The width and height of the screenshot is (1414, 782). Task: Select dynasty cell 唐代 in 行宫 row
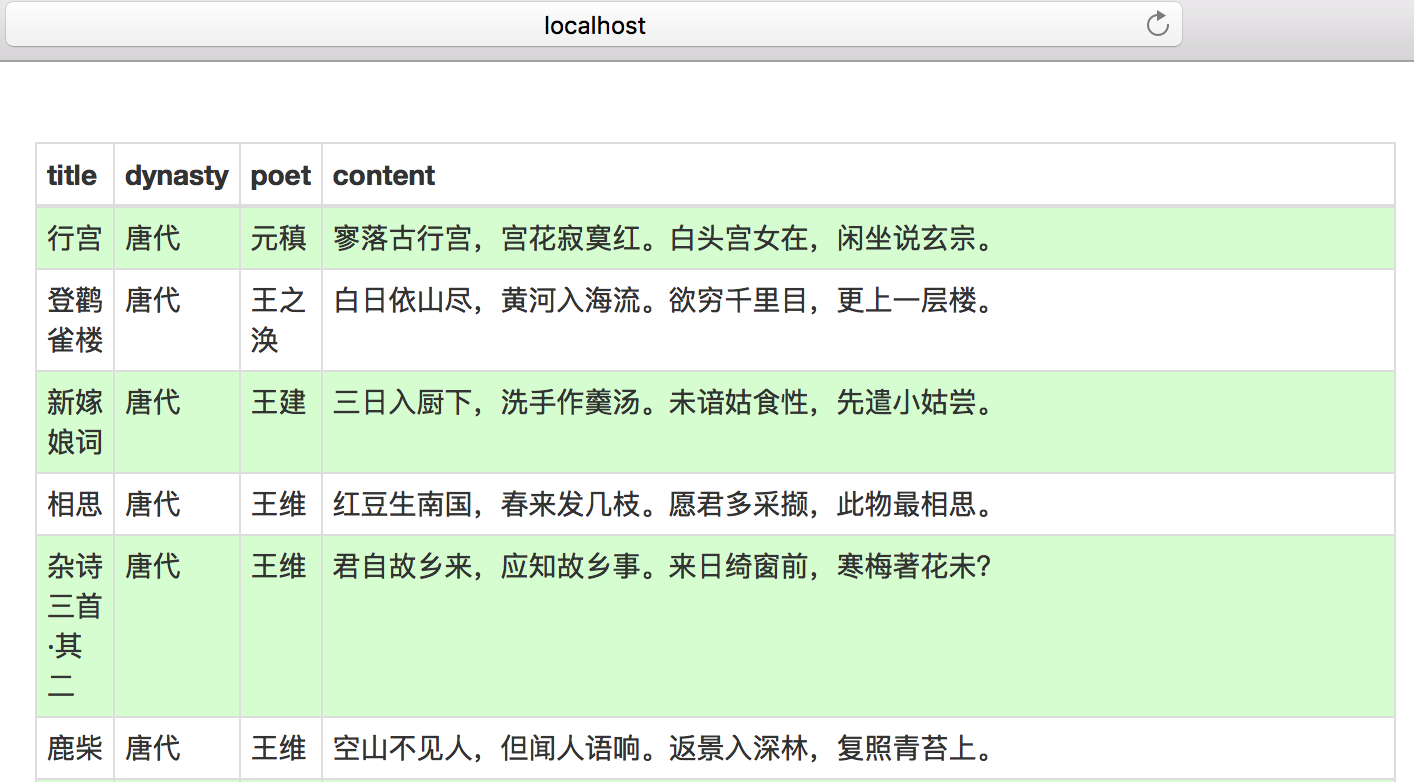coord(177,238)
